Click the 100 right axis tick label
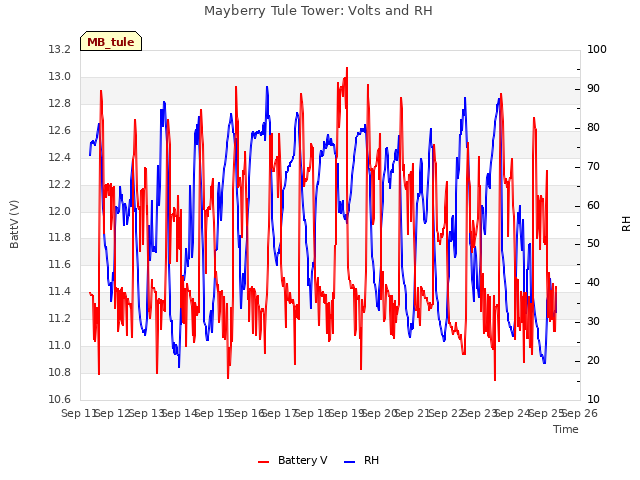 point(597,50)
